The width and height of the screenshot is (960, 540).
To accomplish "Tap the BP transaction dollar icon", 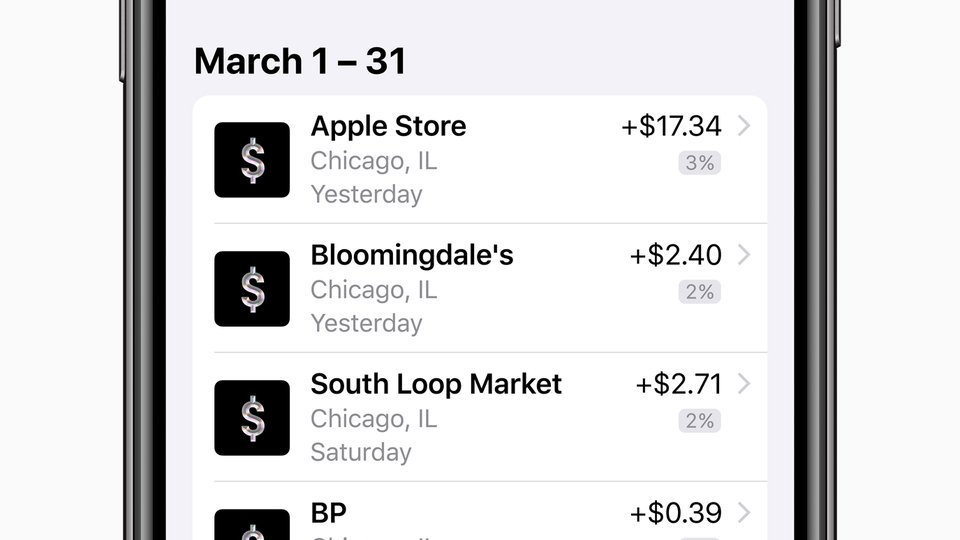I will click(x=252, y=525).
